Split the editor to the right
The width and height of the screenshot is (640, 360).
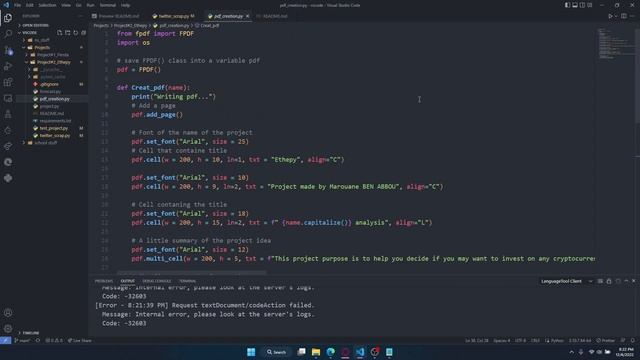[x=624, y=16]
